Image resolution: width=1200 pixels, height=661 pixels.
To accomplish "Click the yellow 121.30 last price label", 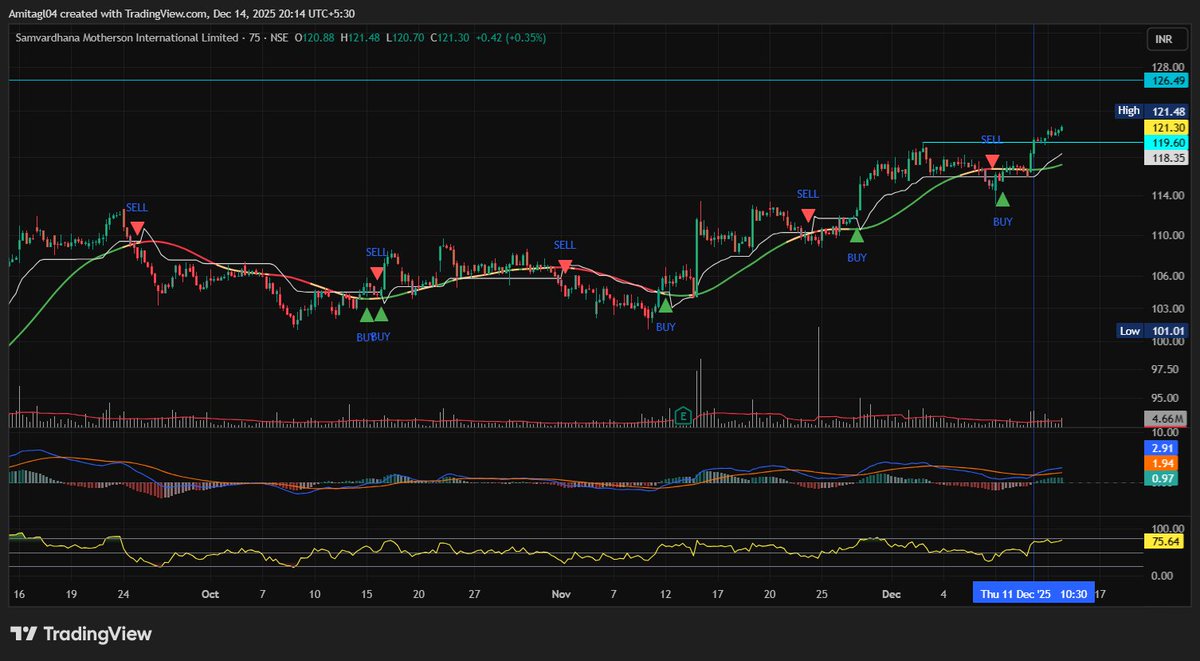I will point(1165,128).
